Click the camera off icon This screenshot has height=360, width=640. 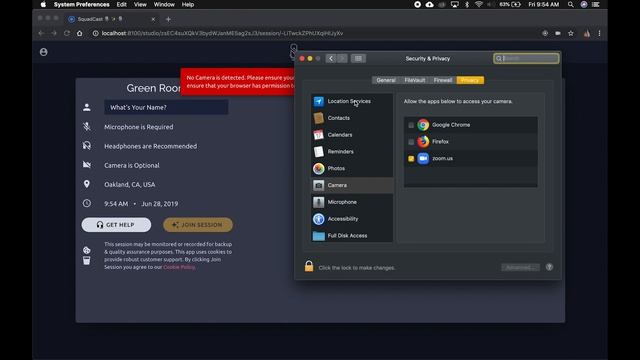pyautogui.click(x=87, y=165)
